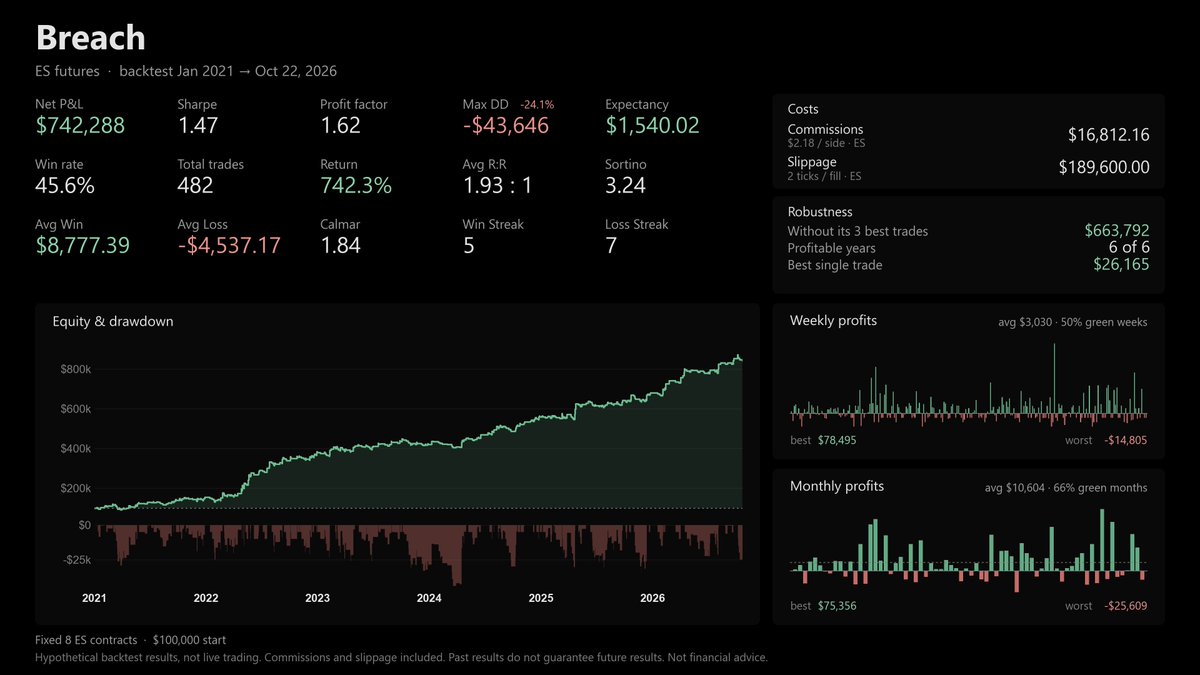Click the -24.1% drawdown percentage
The width and height of the screenshot is (1200, 675).
[x=537, y=104]
